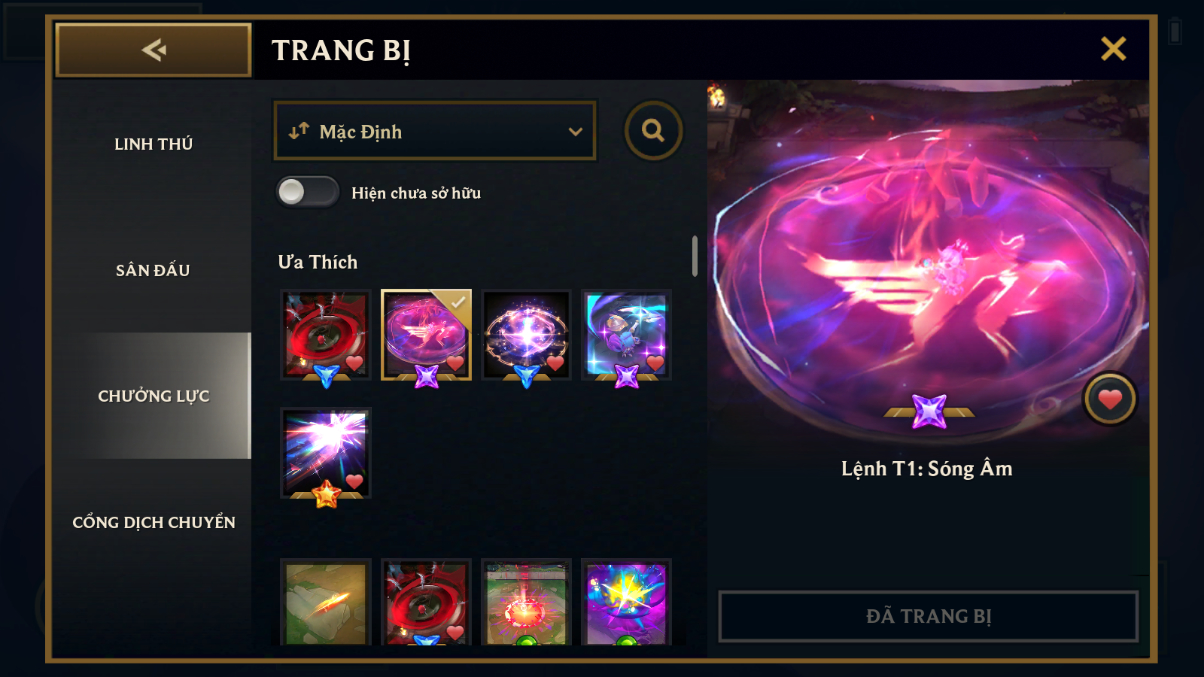
Task: Switch to the Sân Đấu tab
Action: point(153,270)
